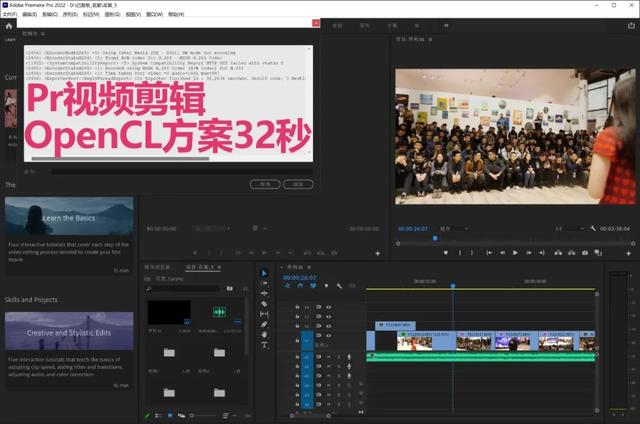The image size is (640, 424).
Task: Export frame with the camera icon
Action: point(585,253)
